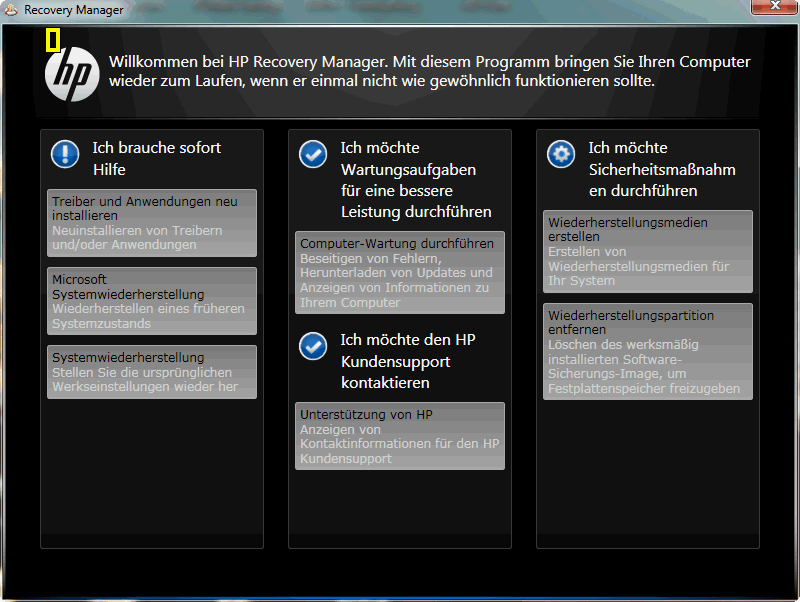Click the checkmark icon beside 'HP Kundensupport kontaktieren'
This screenshot has width=800, height=602.
click(x=313, y=346)
